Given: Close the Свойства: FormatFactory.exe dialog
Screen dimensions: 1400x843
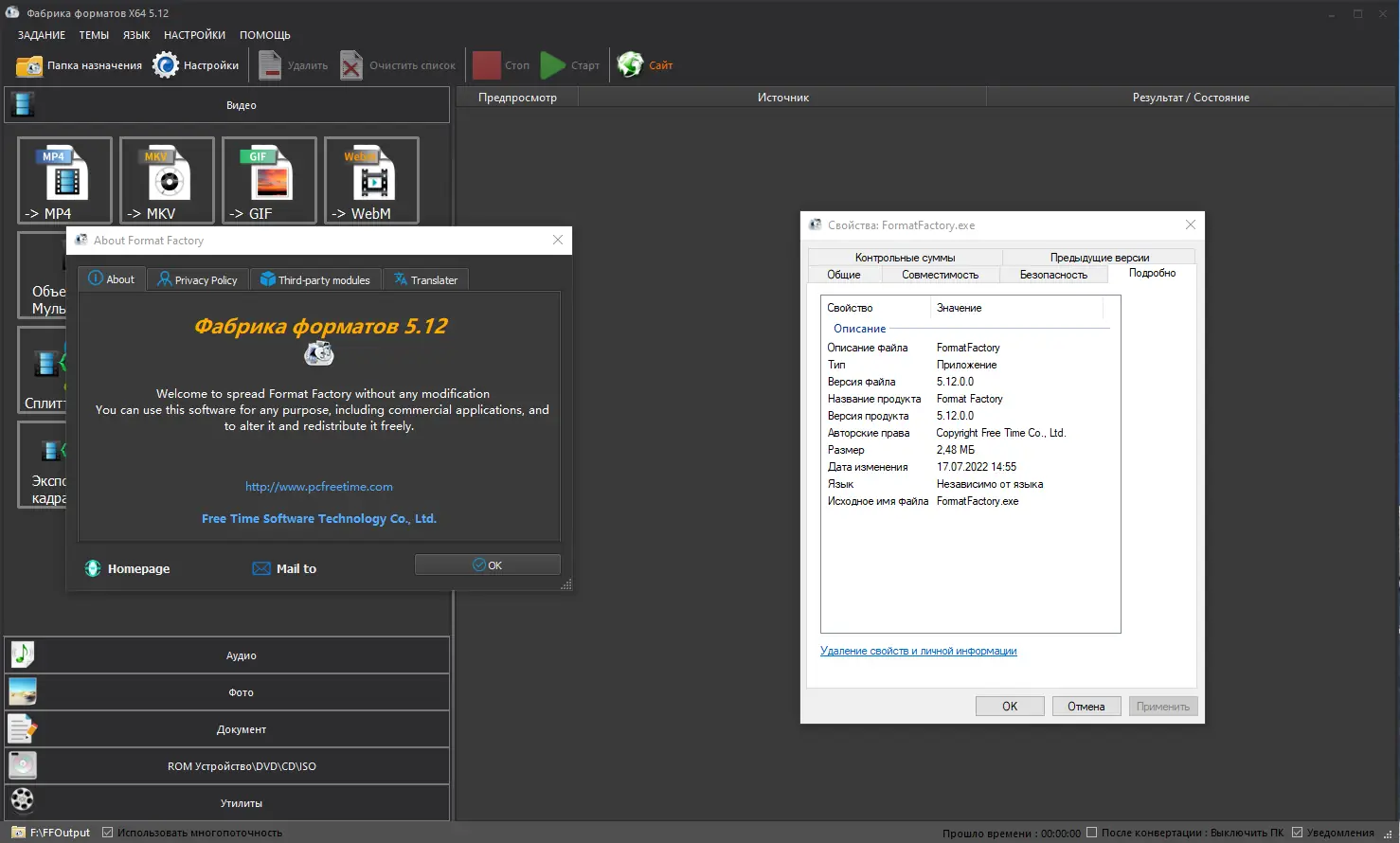Looking at the screenshot, I should point(1191,224).
